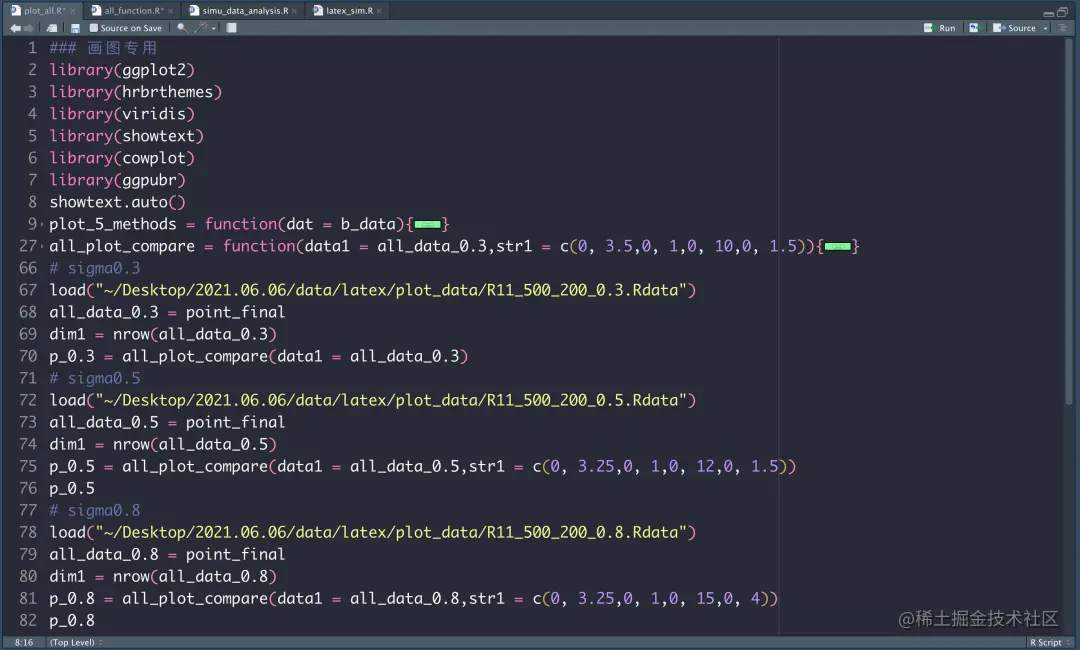
Task: Click the 'p_0.8' line 82
Action: click(72, 621)
